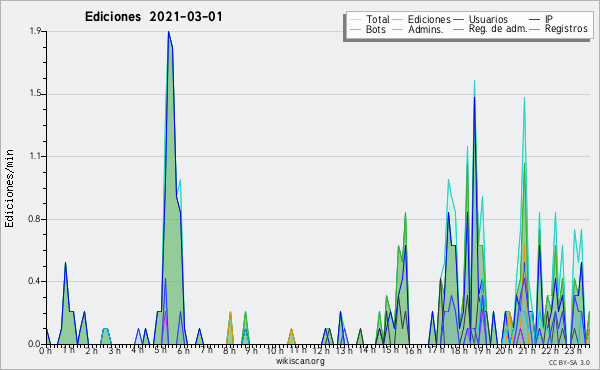Click the orange Bots legend line swatch

tap(355, 29)
